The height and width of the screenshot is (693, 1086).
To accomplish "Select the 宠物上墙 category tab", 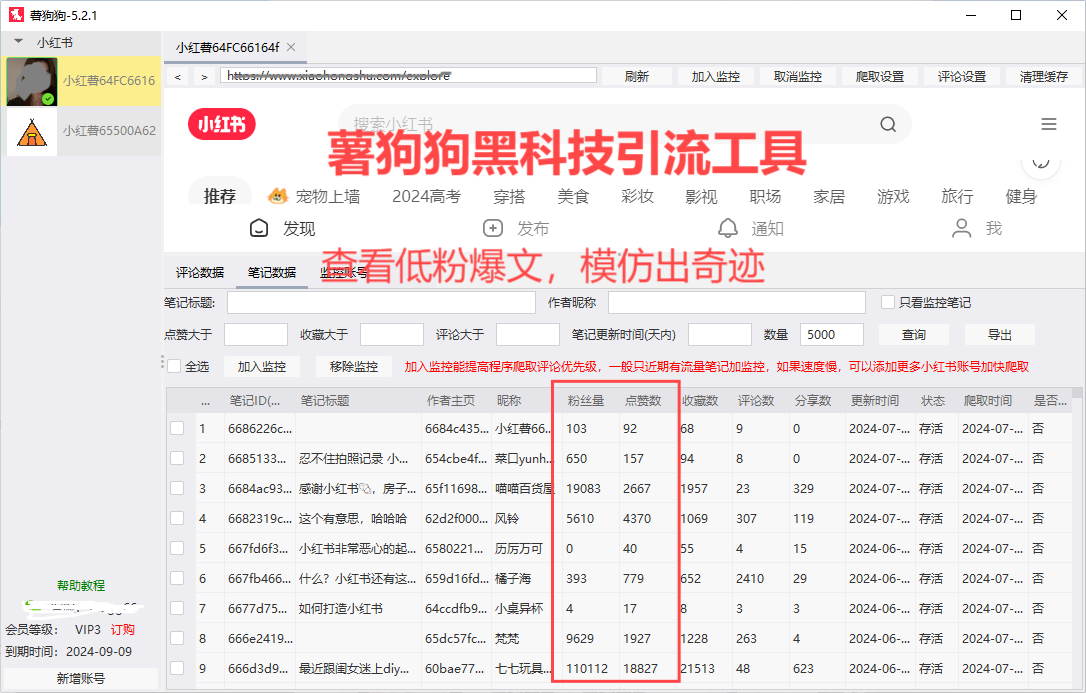I will [314, 196].
